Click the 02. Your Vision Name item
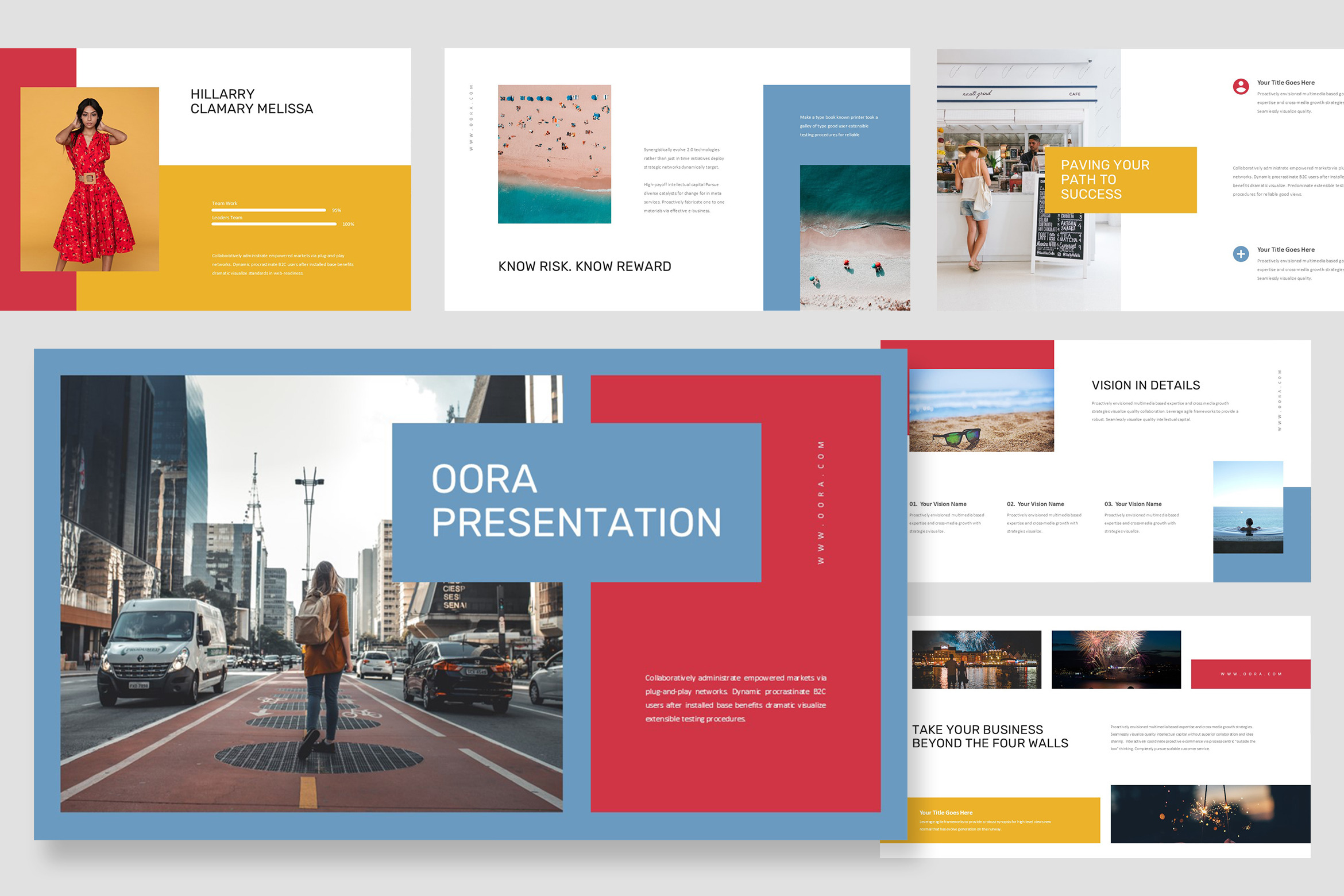1344x896 pixels. click(x=1035, y=504)
